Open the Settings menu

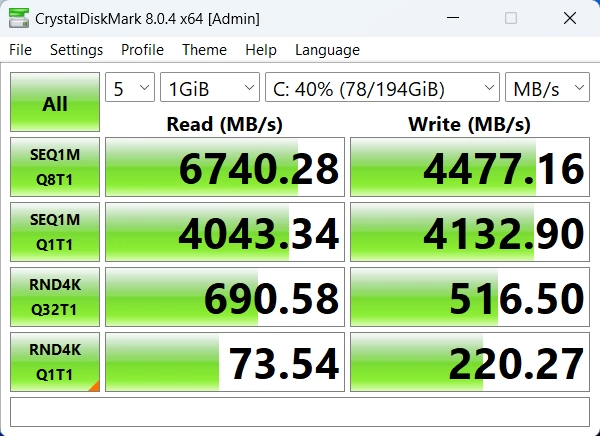click(x=76, y=50)
